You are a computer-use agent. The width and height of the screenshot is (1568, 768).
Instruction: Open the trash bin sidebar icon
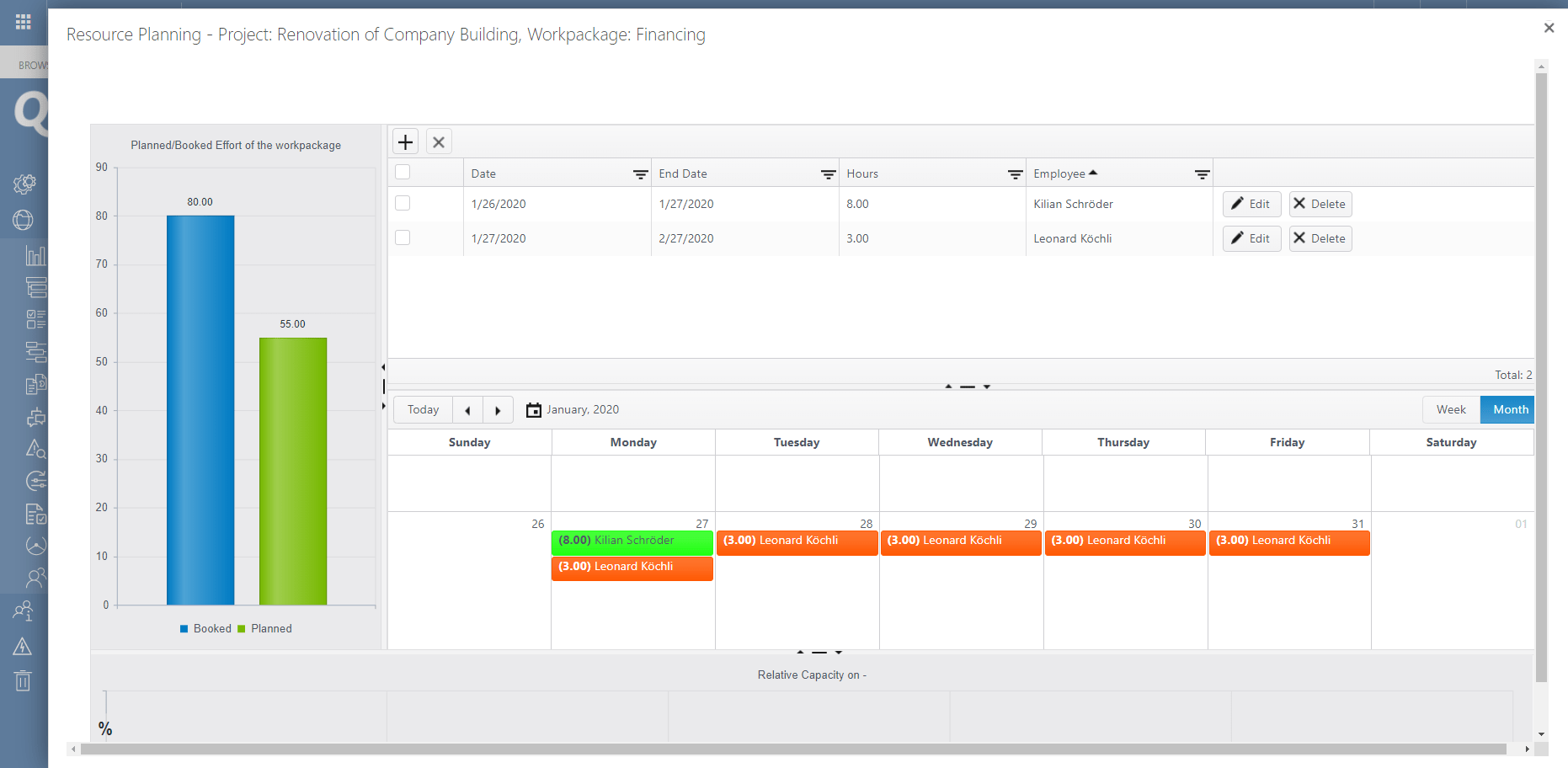click(24, 680)
